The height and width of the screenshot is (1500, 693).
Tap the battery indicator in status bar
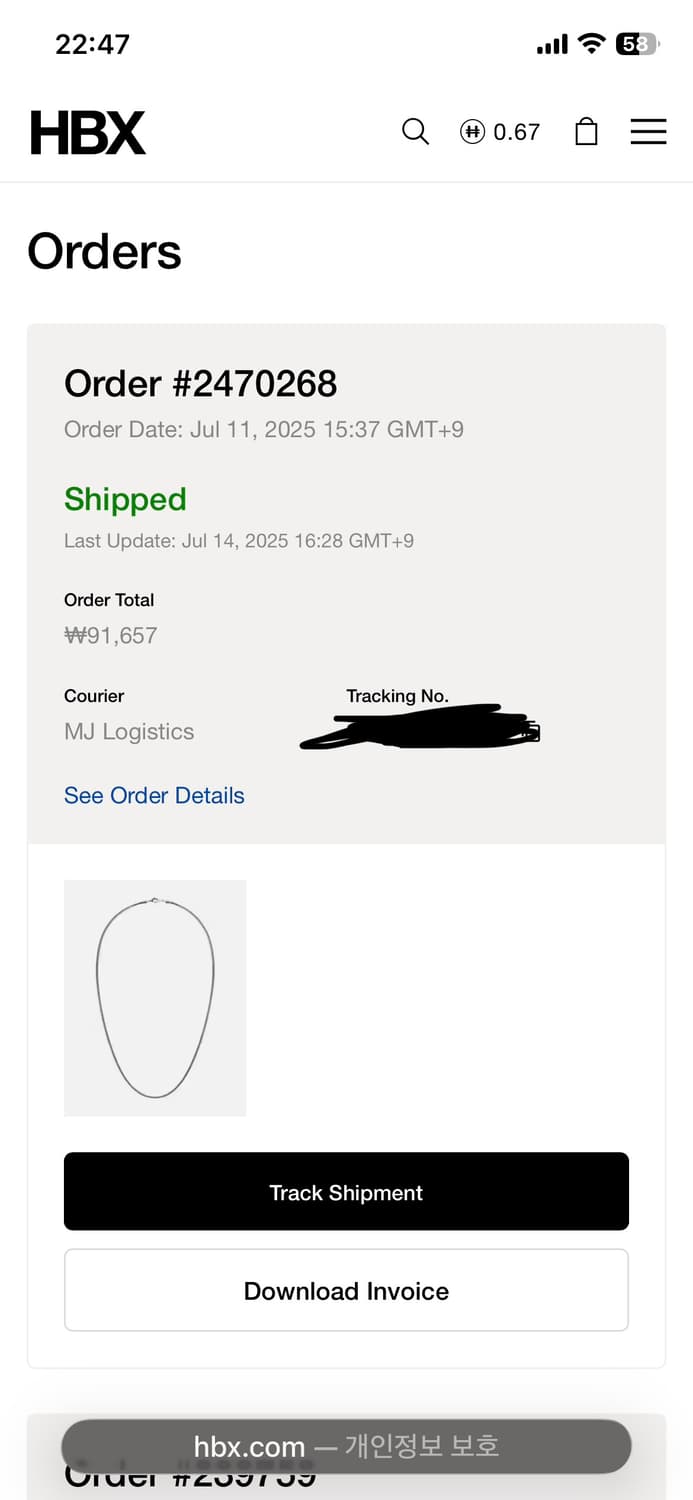[636, 44]
